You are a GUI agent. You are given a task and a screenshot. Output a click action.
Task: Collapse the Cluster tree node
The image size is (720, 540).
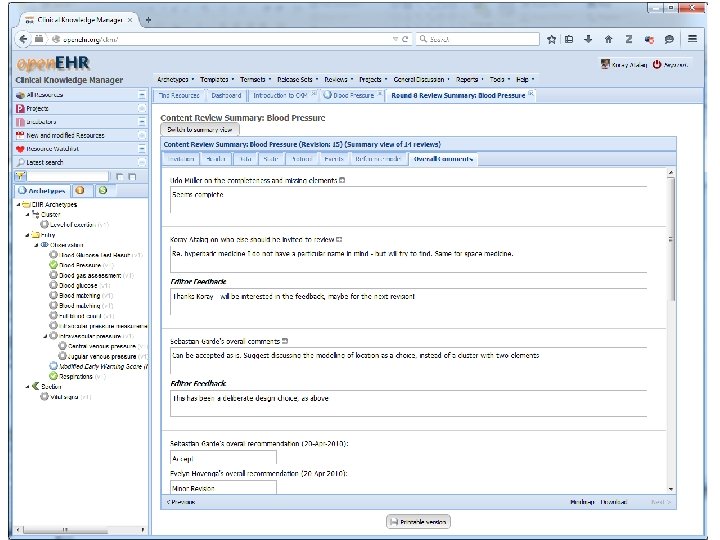click(x=27, y=214)
